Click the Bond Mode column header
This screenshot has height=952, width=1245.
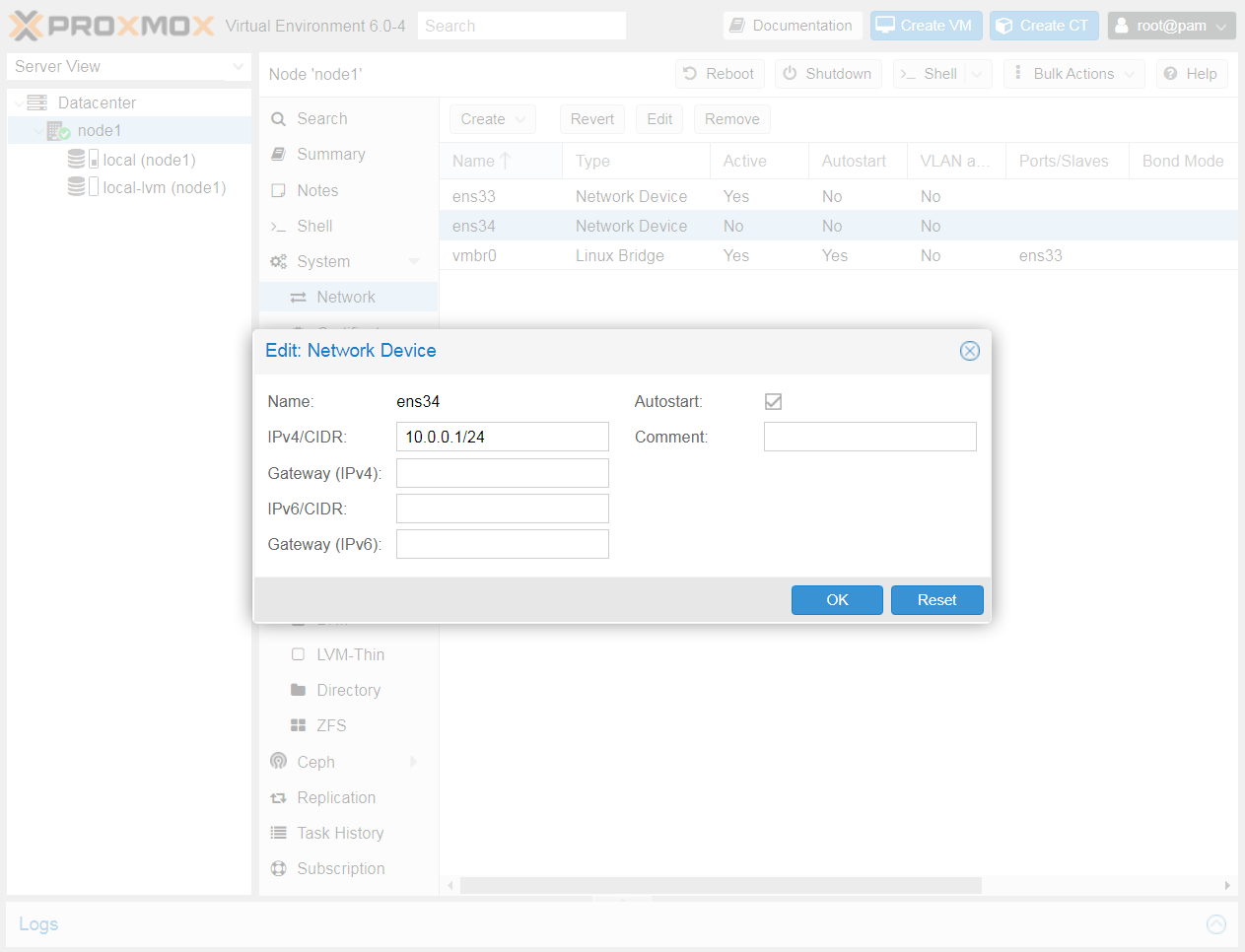tap(1183, 161)
